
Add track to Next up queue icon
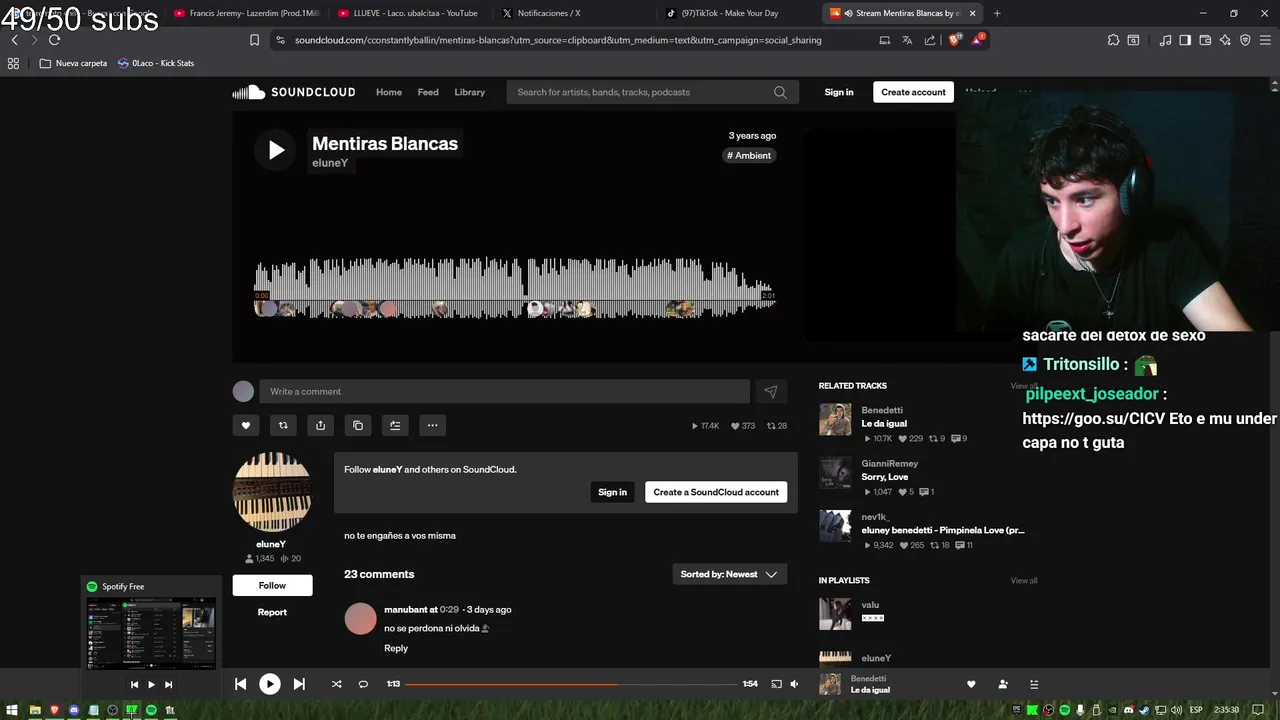click(395, 425)
